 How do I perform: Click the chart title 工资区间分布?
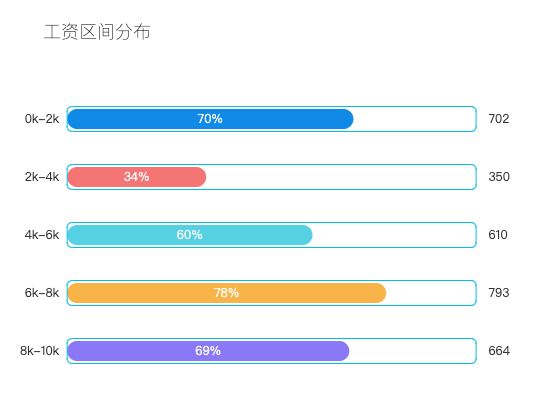coord(97,32)
